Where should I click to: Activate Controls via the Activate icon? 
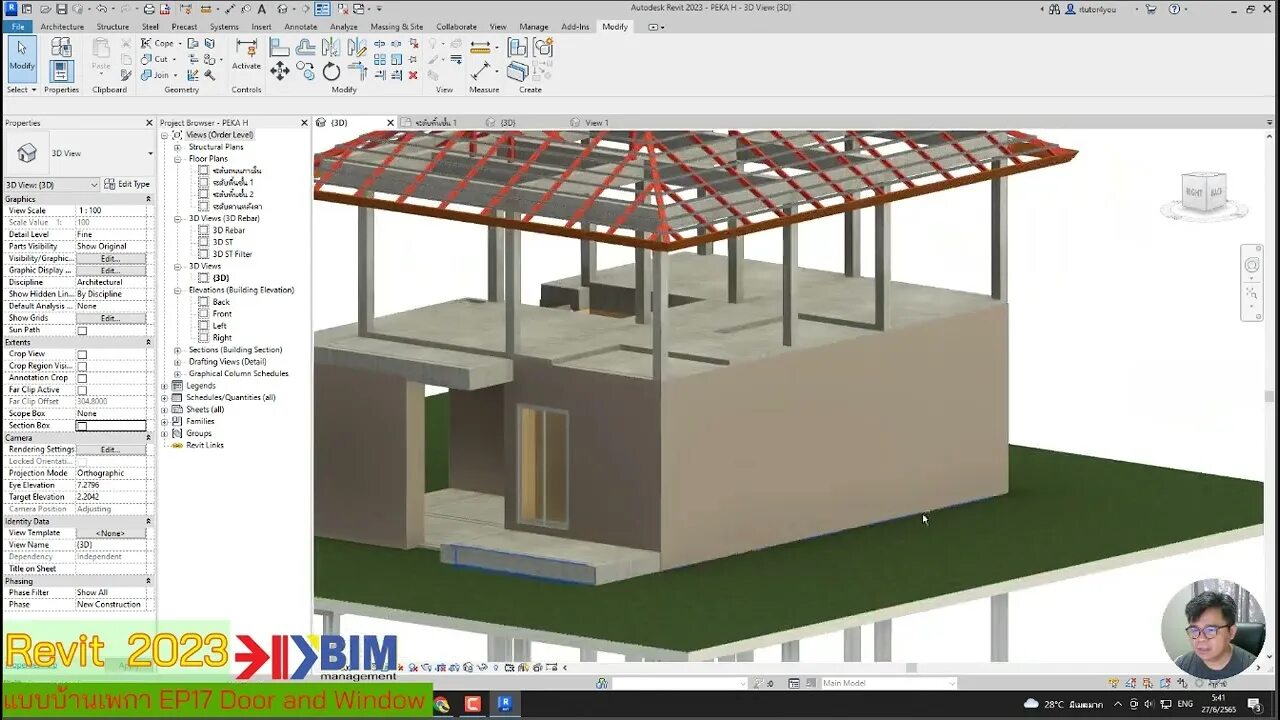point(246,53)
